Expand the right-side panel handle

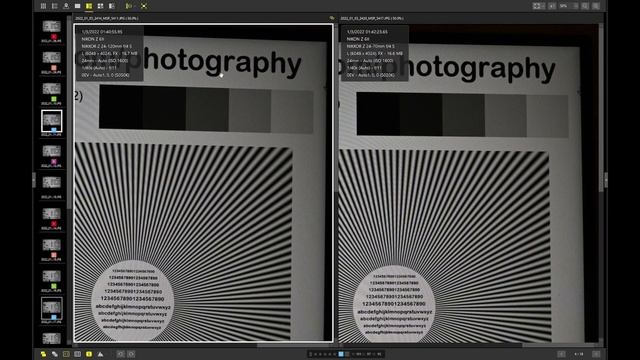point(606,180)
